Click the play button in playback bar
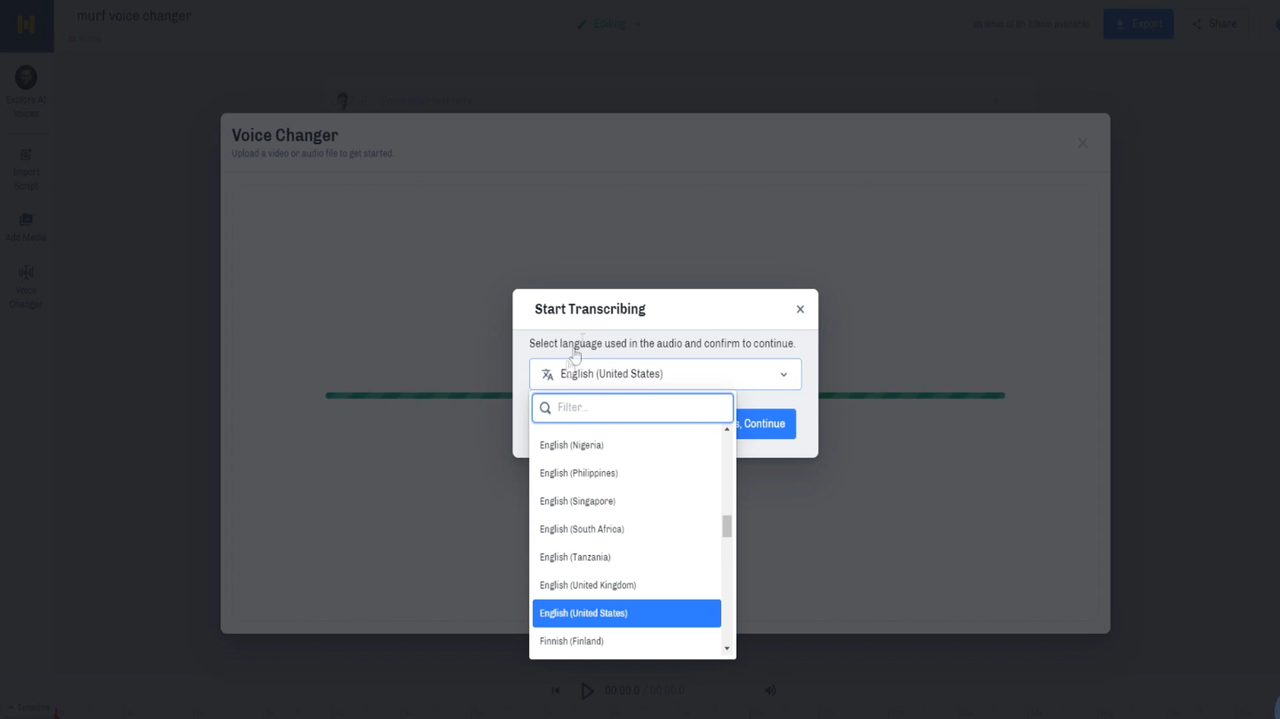The height and width of the screenshot is (719, 1280). click(x=587, y=690)
